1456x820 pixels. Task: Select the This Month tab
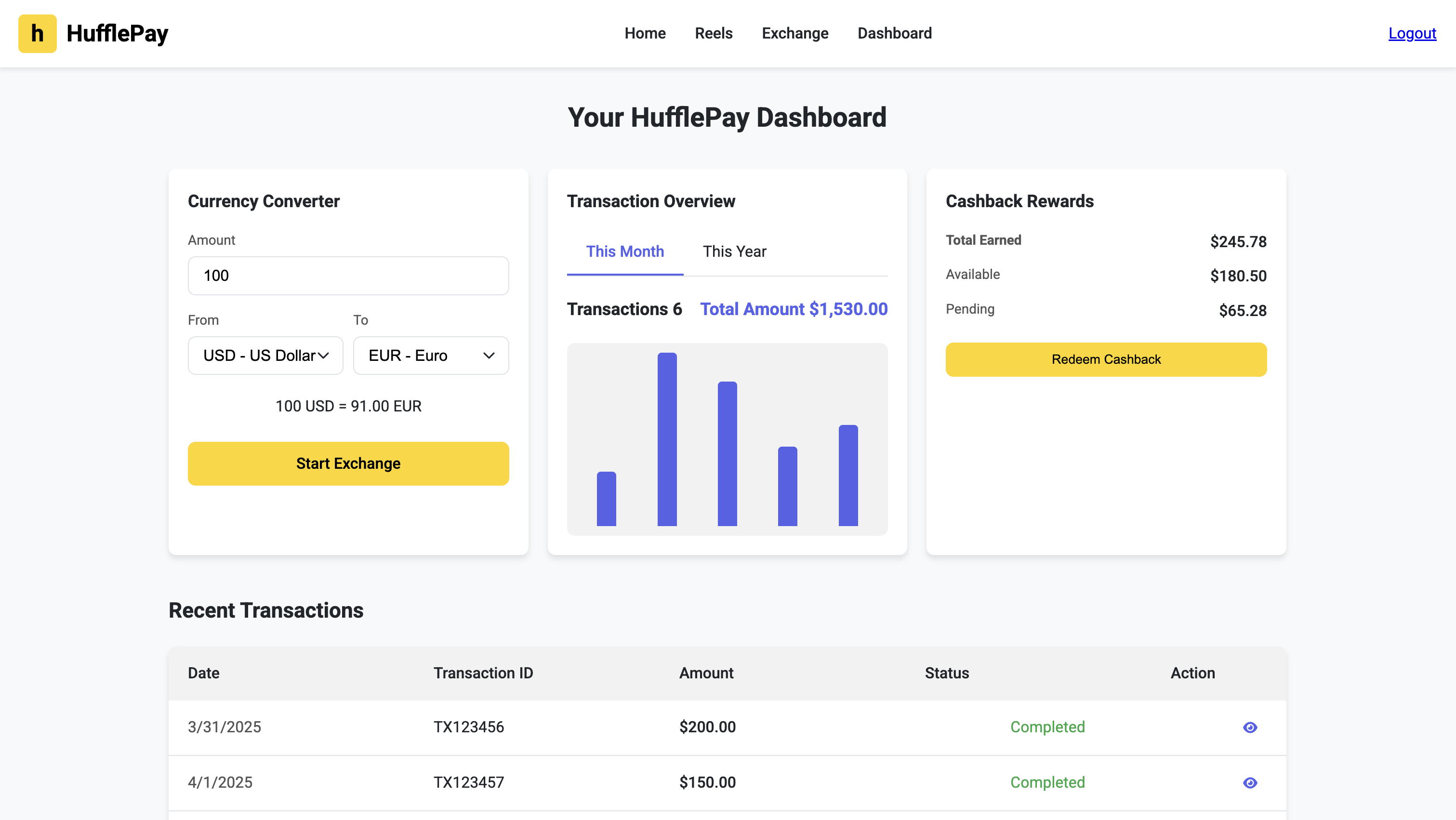pos(624,251)
